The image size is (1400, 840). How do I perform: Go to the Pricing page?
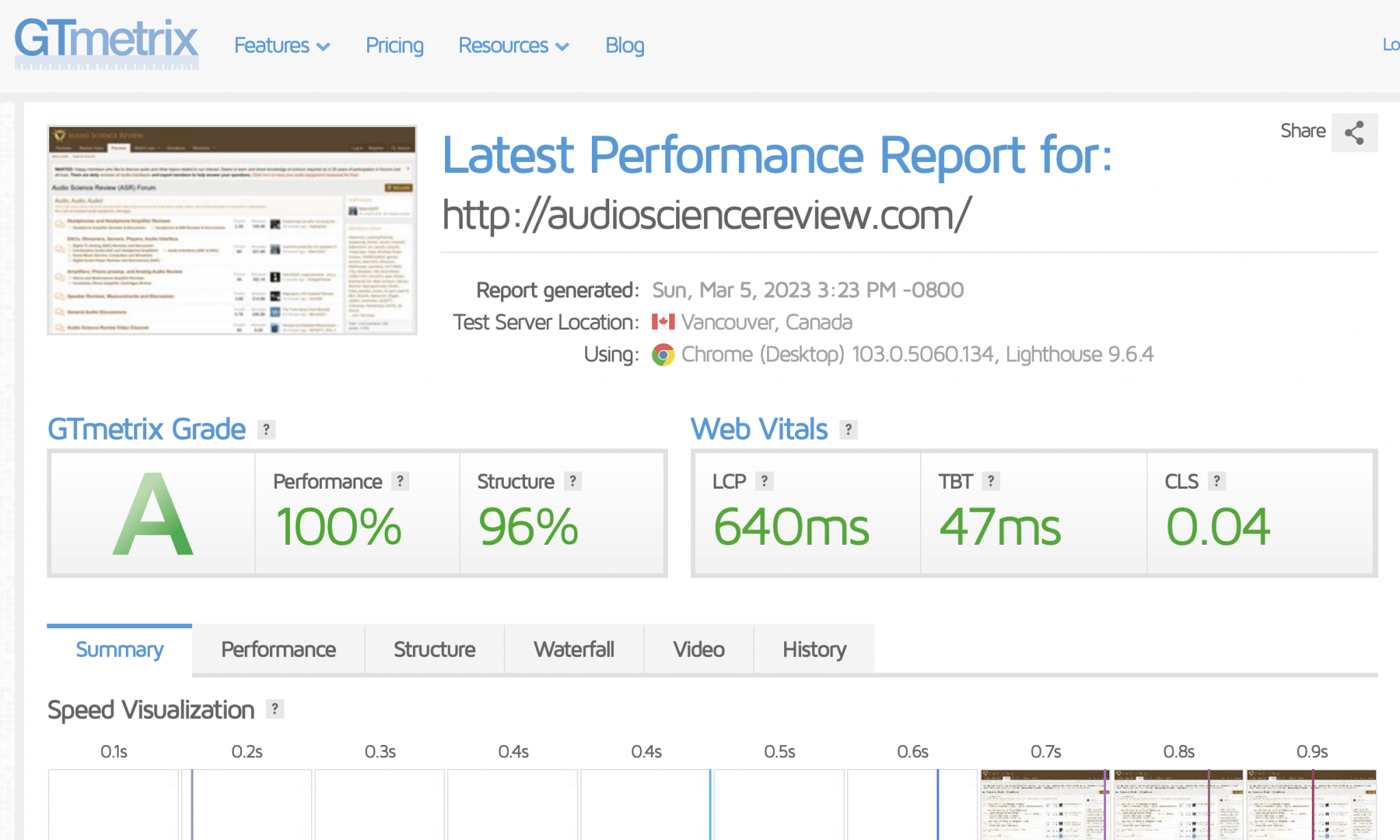click(x=394, y=46)
